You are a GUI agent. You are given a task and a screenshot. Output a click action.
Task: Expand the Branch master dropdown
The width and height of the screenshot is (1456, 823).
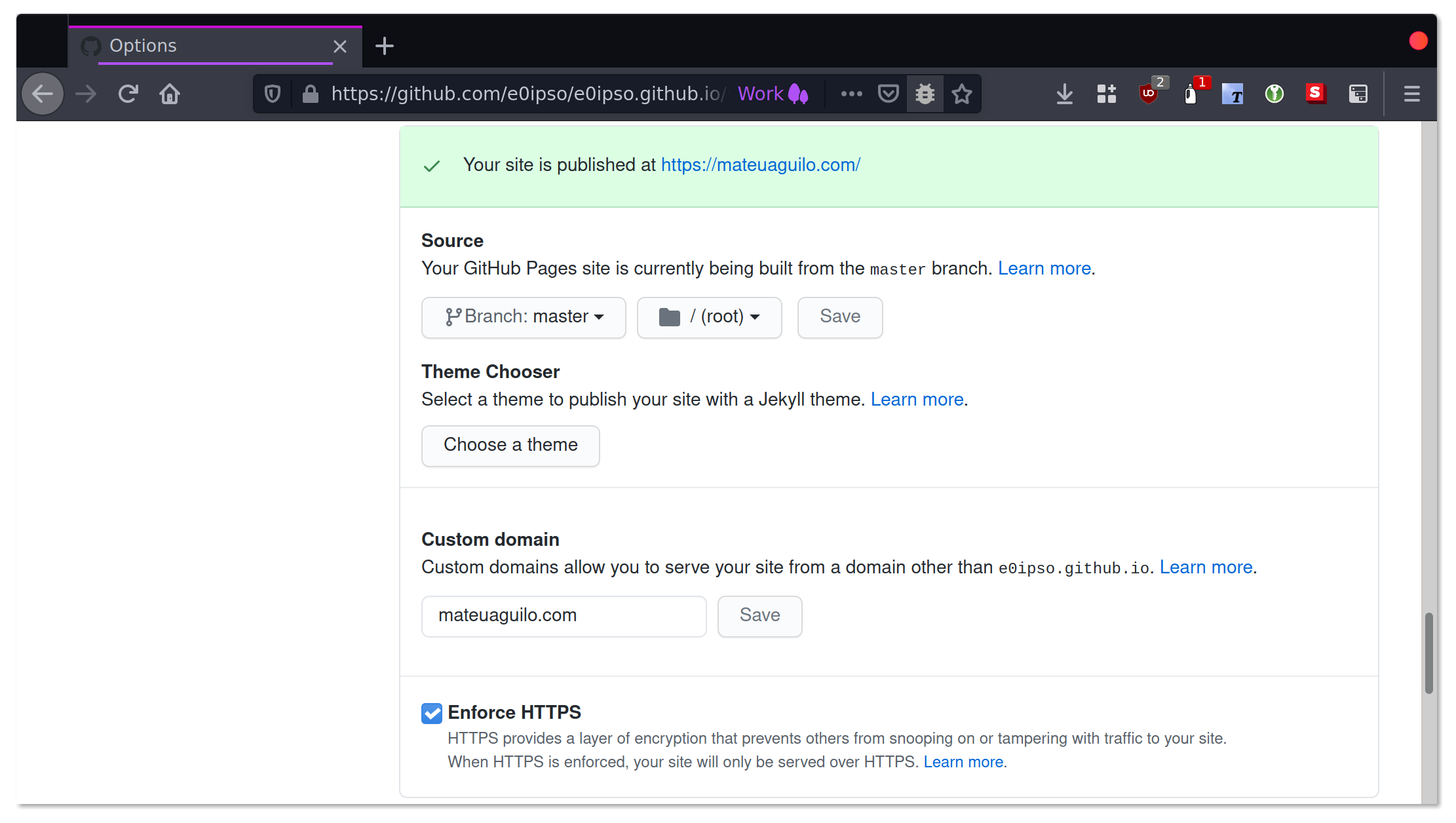click(x=524, y=316)
